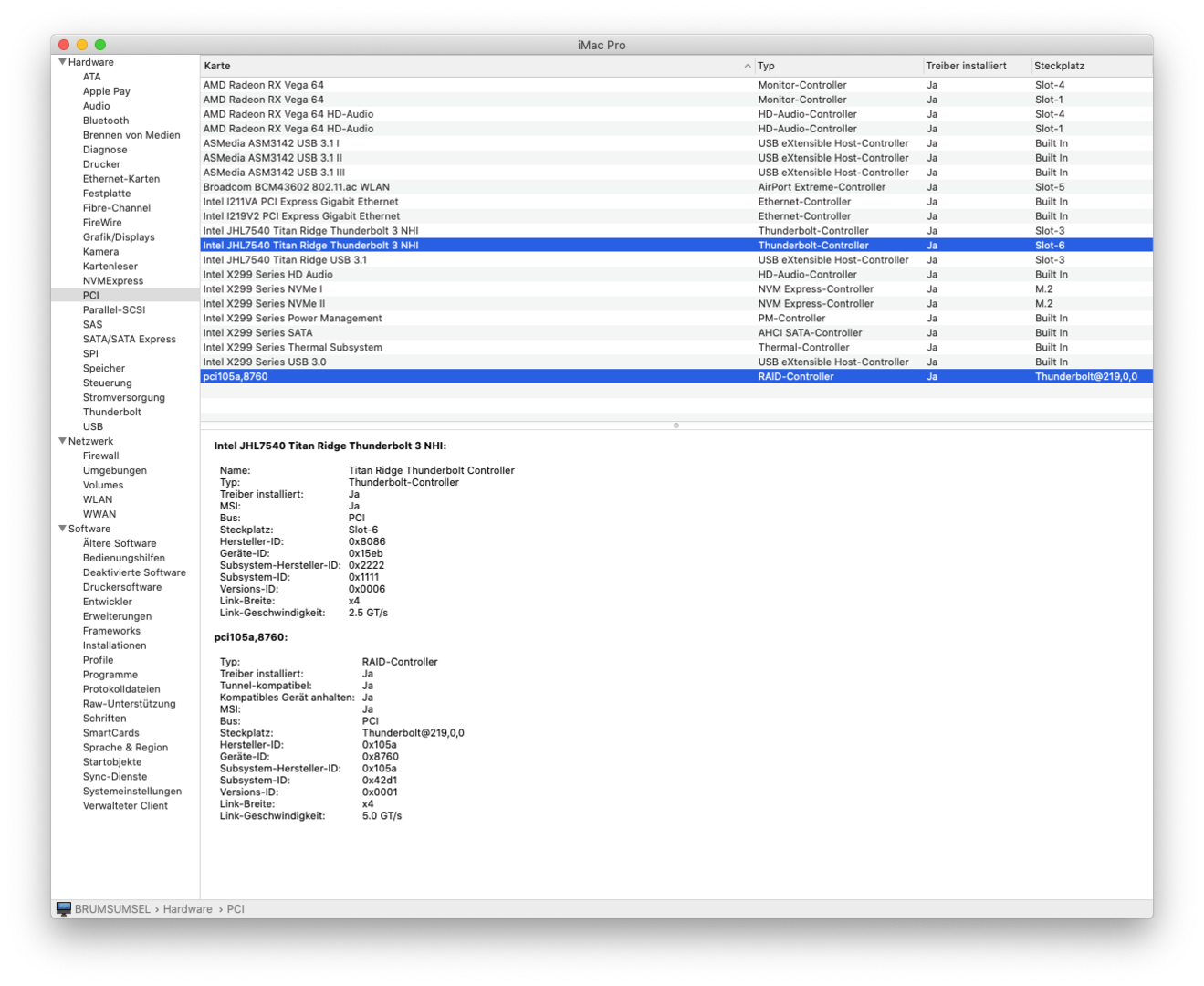The width and height of the screenshot is (1204, 986).
Task: Click the Titan Ridge Thunderbolt Controller name value
Action: click(x=431, y=471)
